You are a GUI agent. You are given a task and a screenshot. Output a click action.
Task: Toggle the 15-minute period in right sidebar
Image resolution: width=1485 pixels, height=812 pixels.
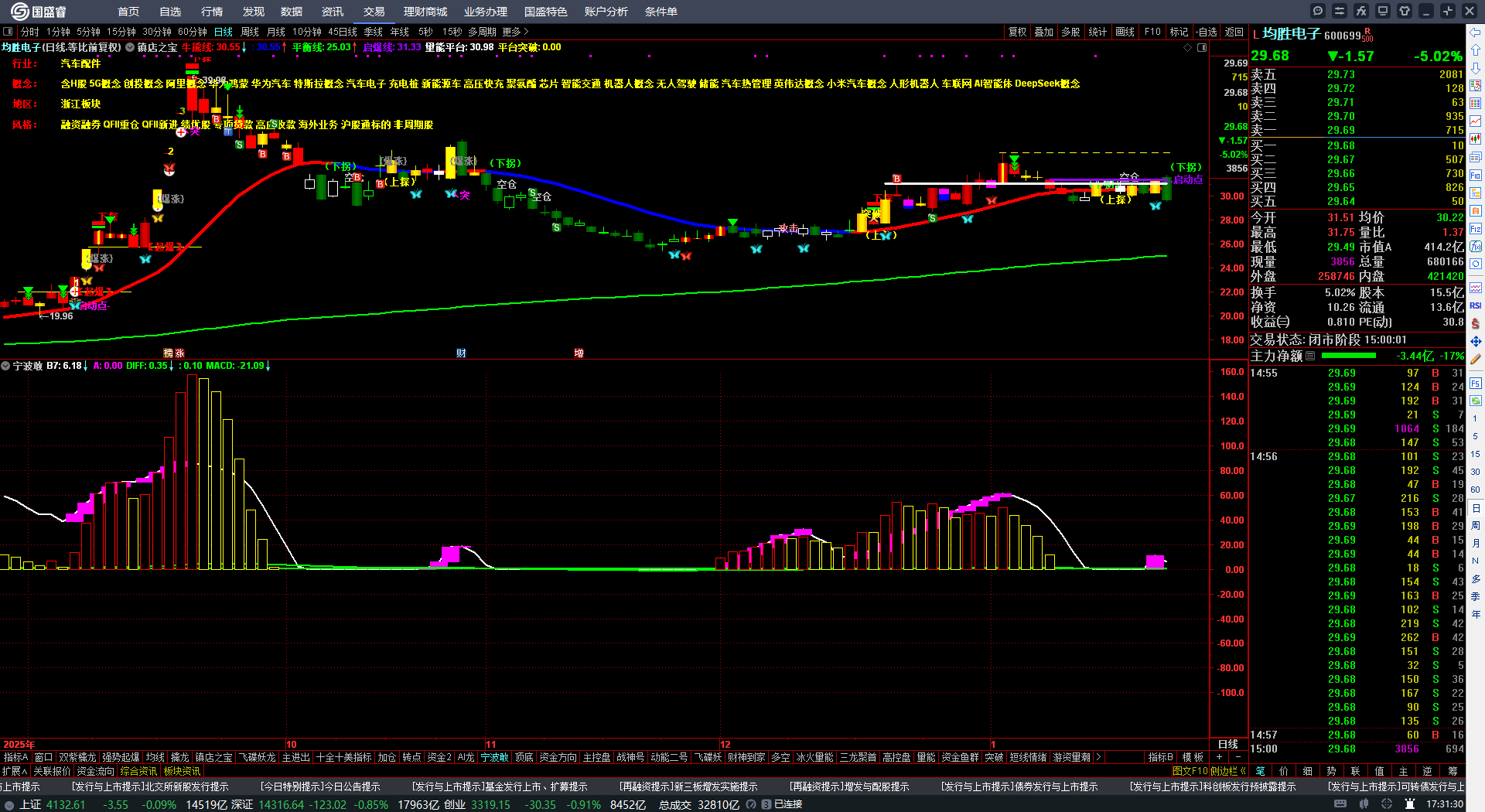point(1476,454)
